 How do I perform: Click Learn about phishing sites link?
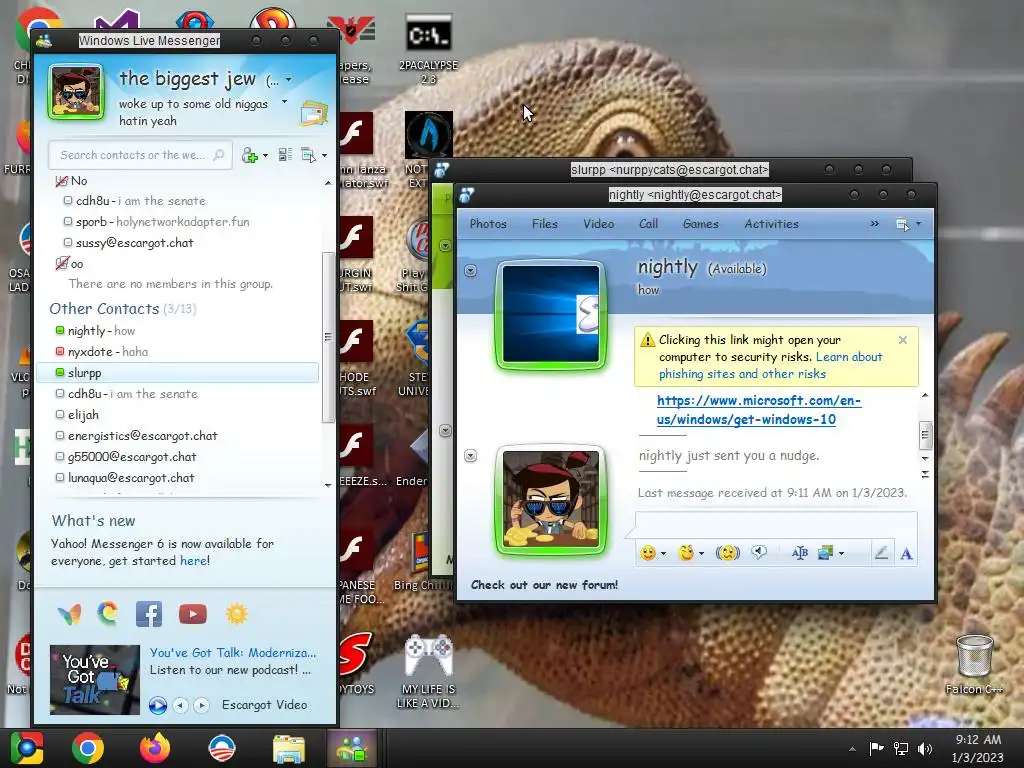coord(771,366)
